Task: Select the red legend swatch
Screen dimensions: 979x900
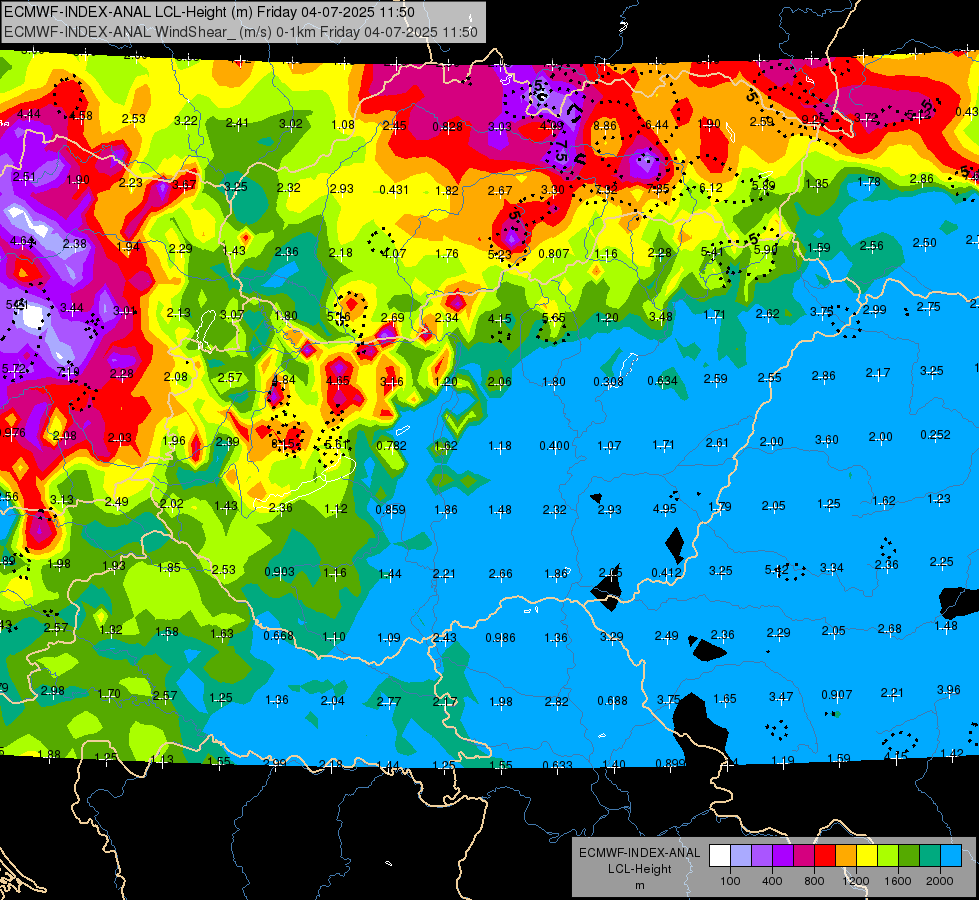Action: click(825, 856)
